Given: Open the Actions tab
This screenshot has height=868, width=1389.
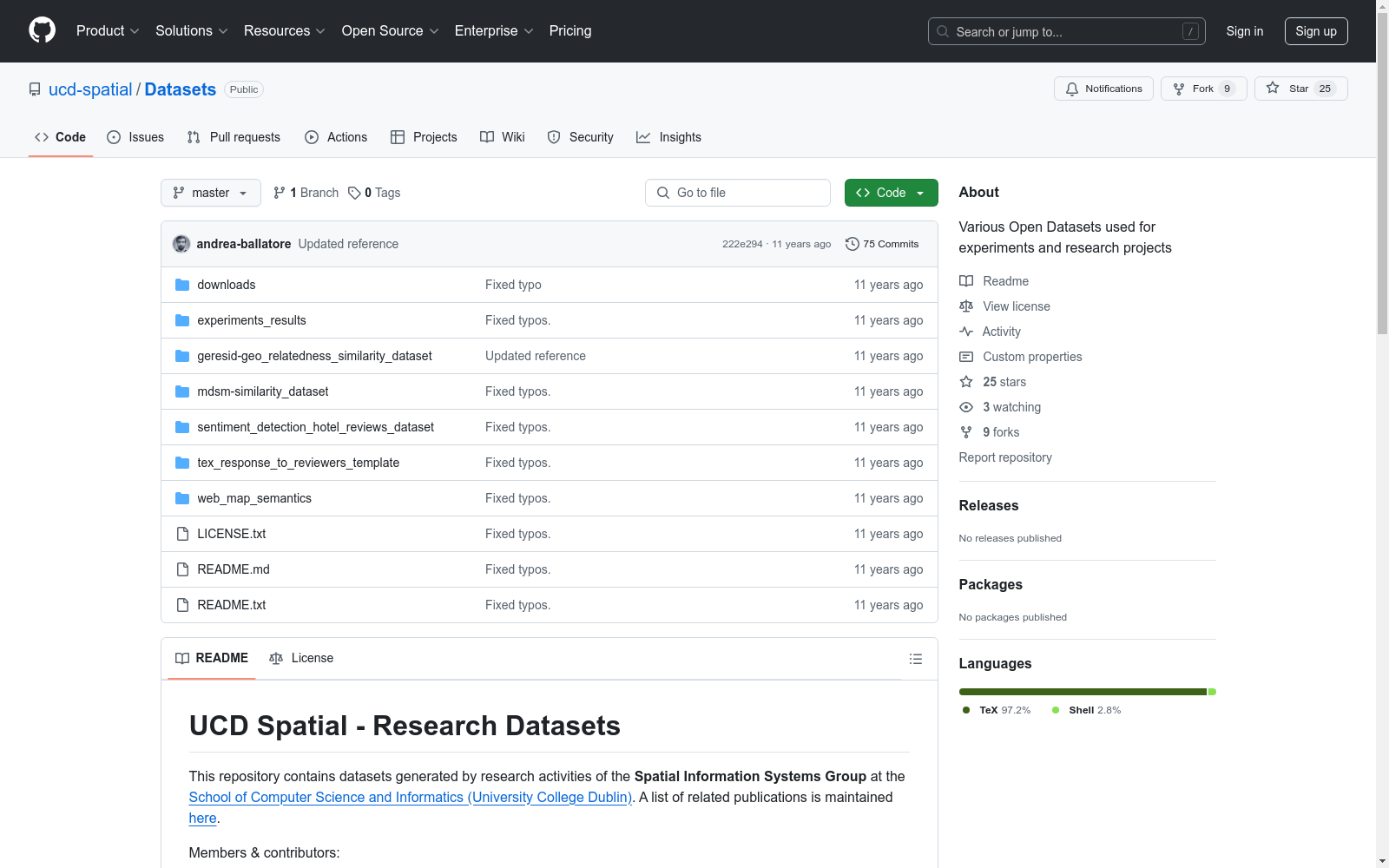Looking at the screenshot, I should pyautogui.click(x=336, y=137).
